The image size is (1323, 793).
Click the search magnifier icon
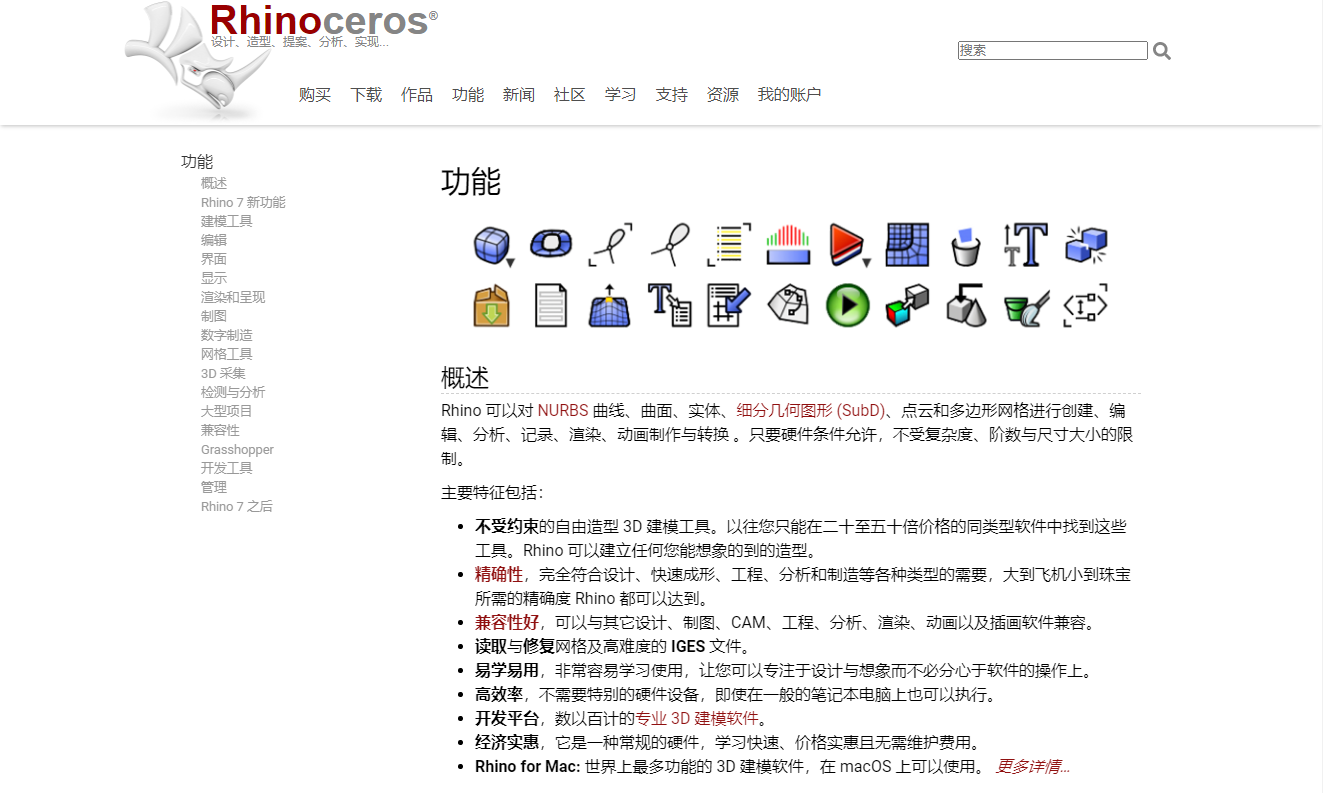(1162, 49)
